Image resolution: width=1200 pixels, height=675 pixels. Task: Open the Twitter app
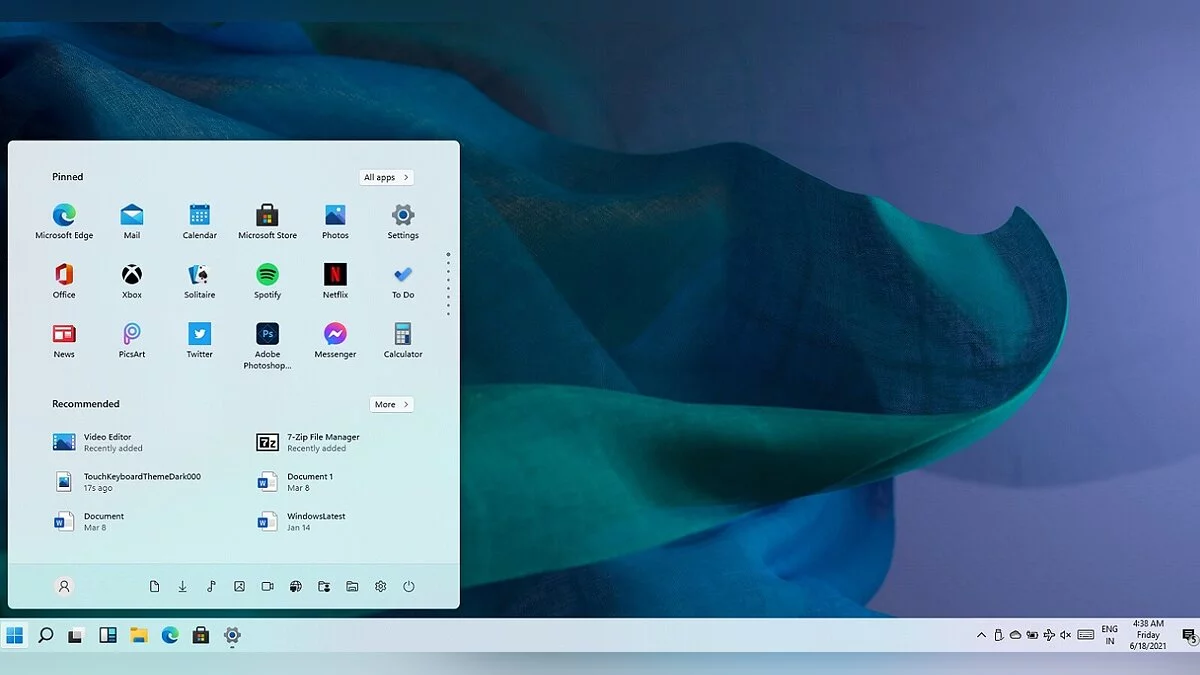[199, 335]
